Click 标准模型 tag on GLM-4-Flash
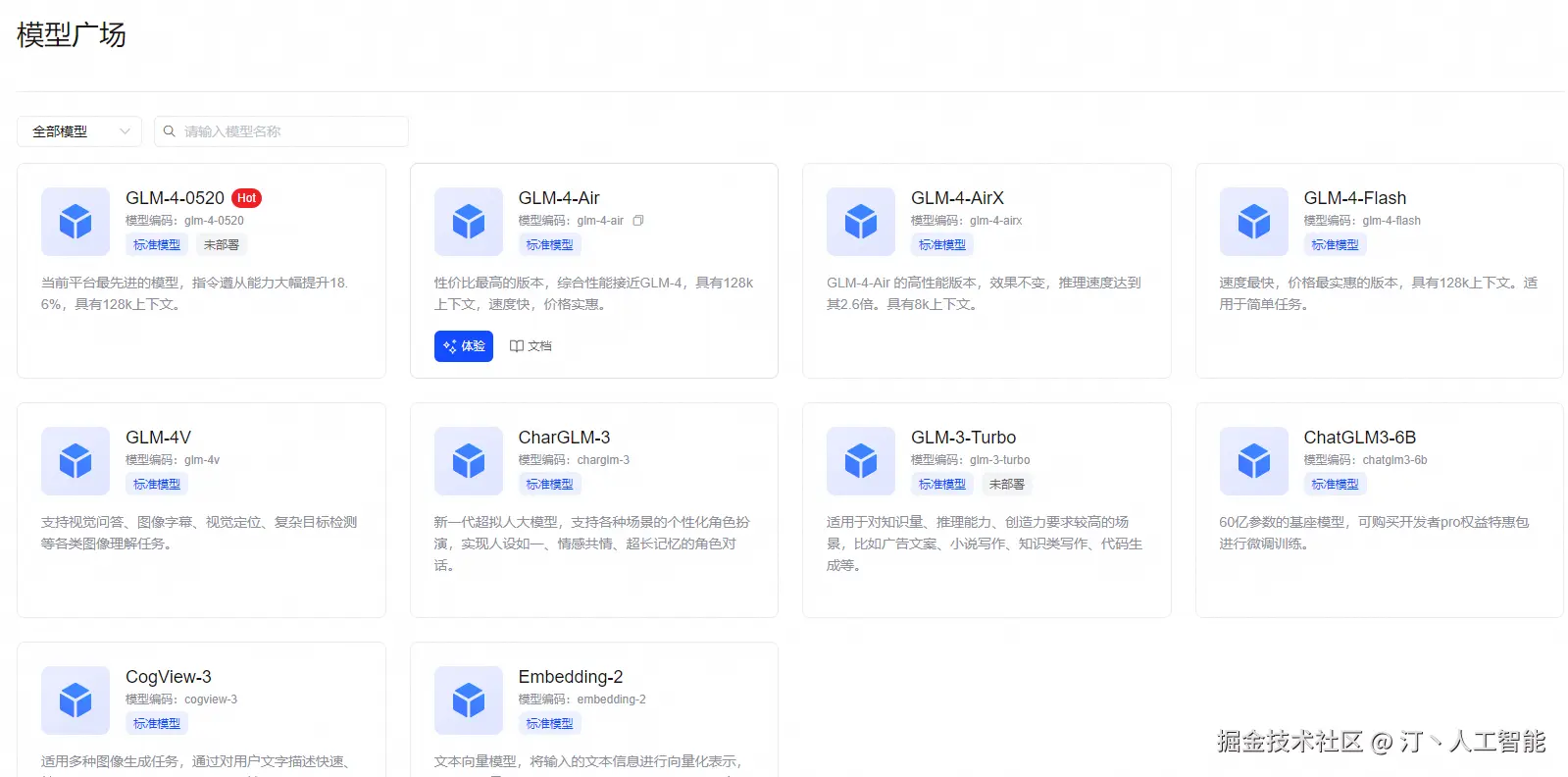Viewport: 1568px width, 777px height. tap(1336, 245)
